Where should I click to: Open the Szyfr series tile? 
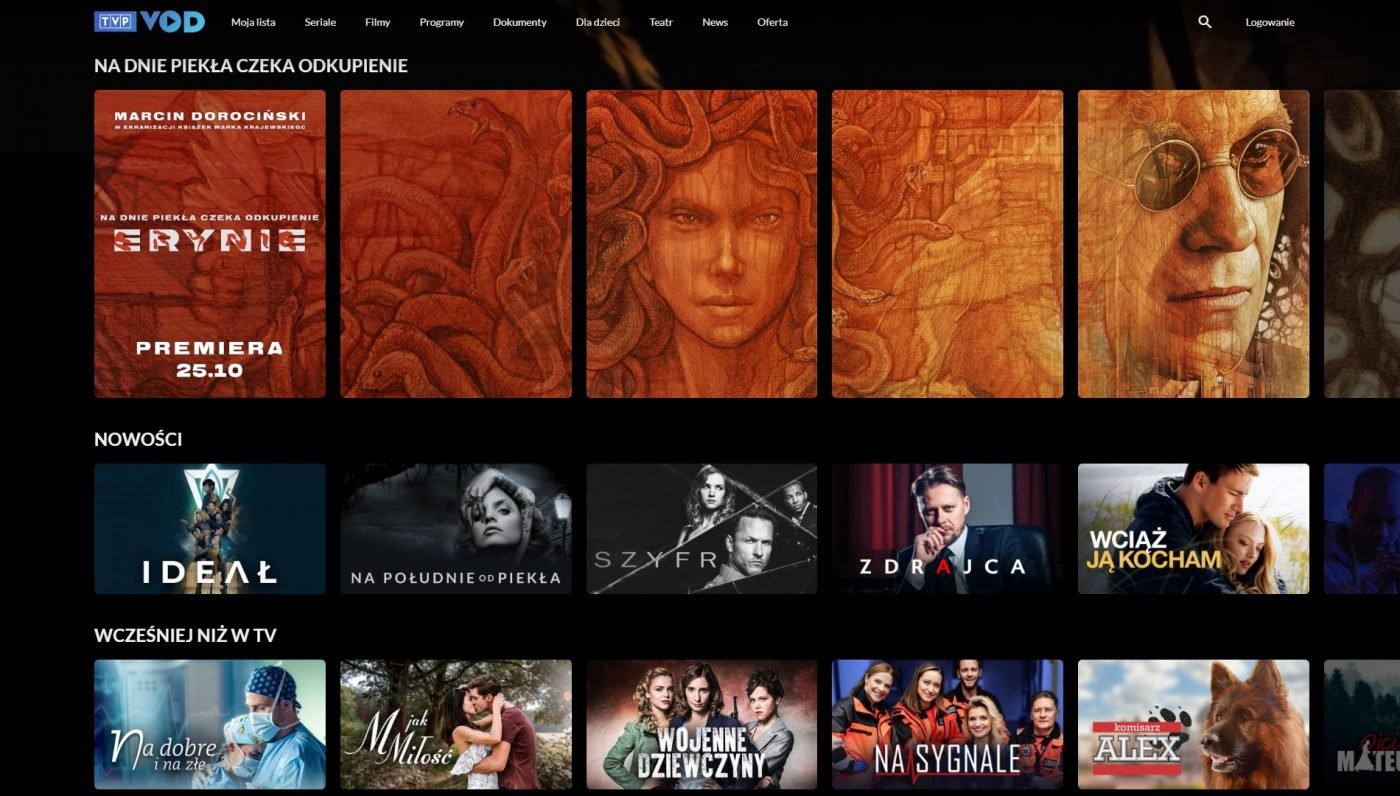[x=702, y=529]
